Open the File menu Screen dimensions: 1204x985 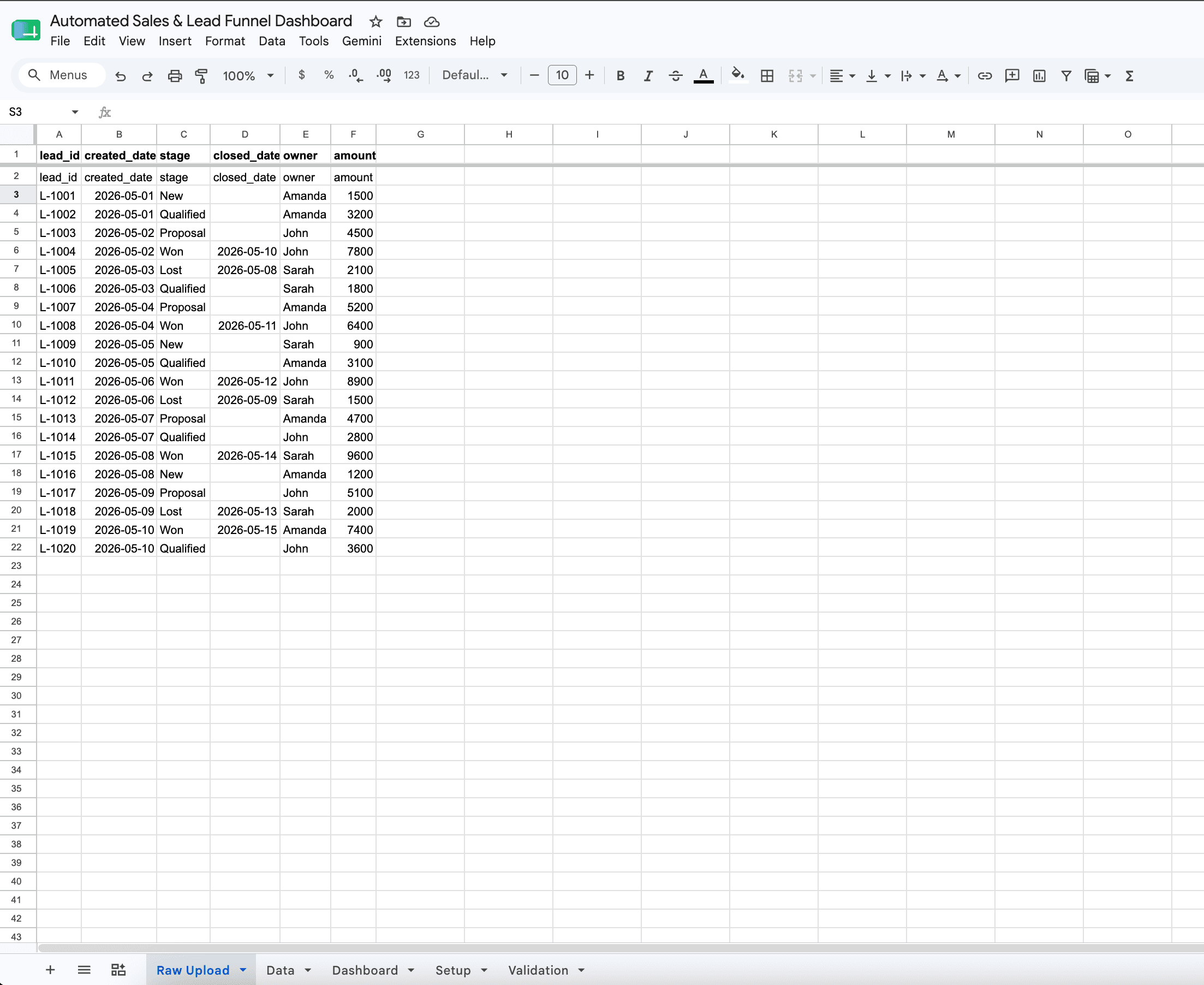tap(60, 41)
